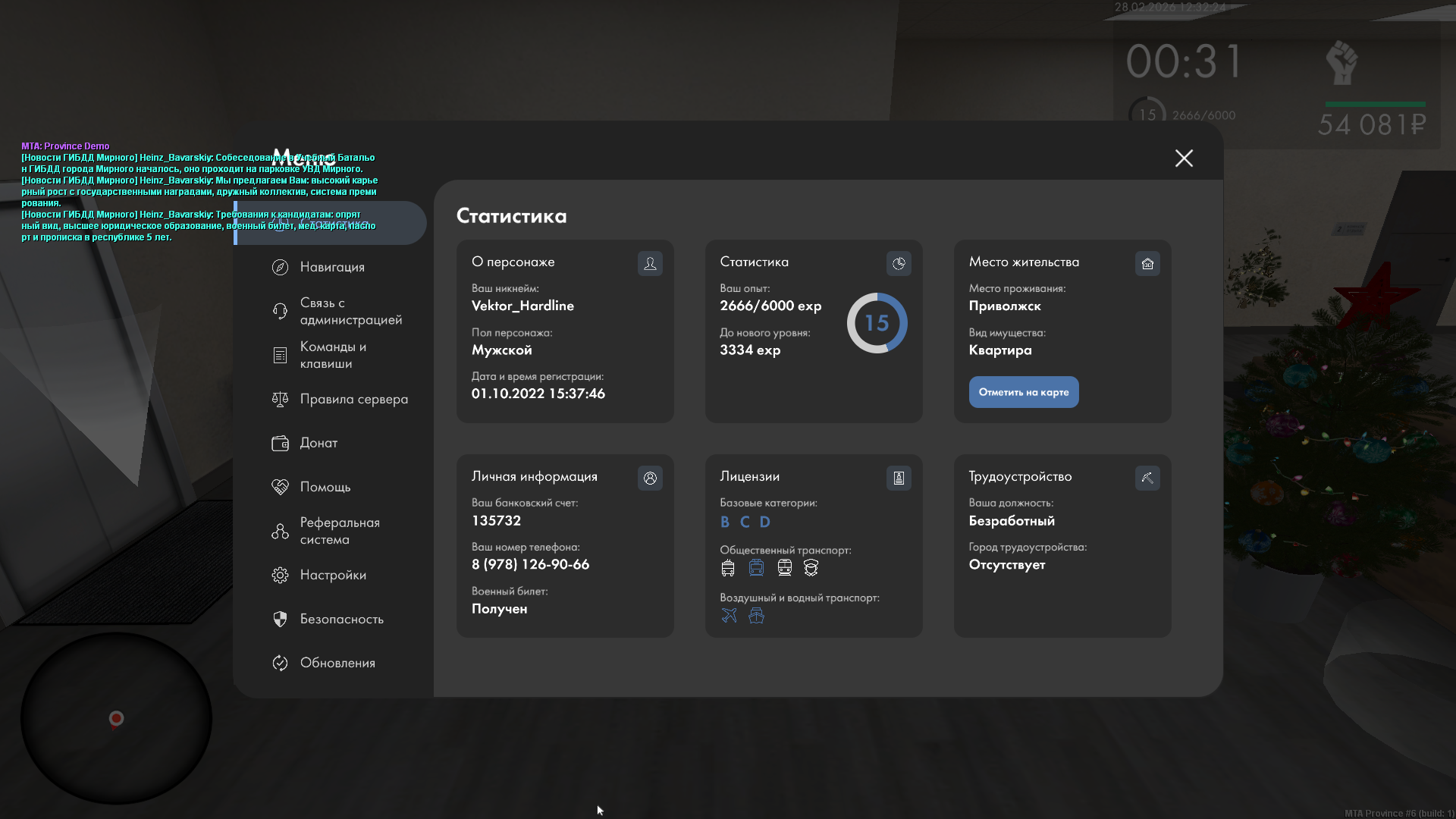Click the hammer icon in Трудоустройство card
The image size is (1456, 819).
(x=1147, y=479)
